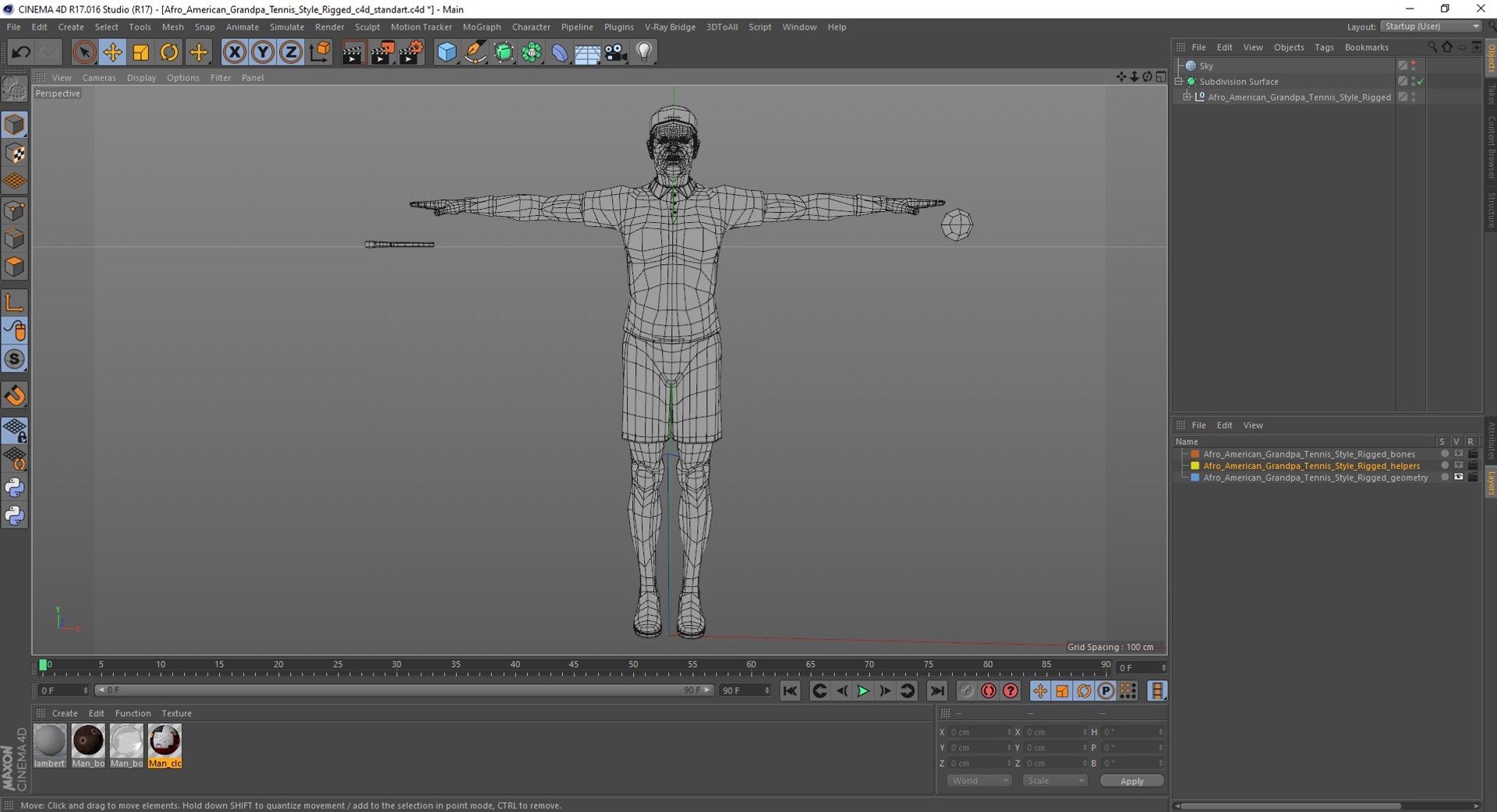Open the File menu
Viewport: 1497px width, 812px height.
[13, 26]
